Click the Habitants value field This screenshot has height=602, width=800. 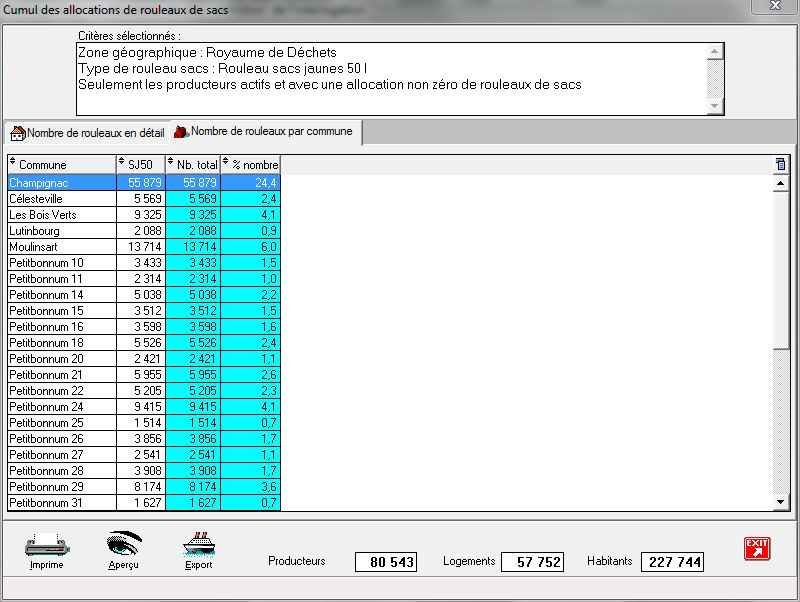(672, 563)
